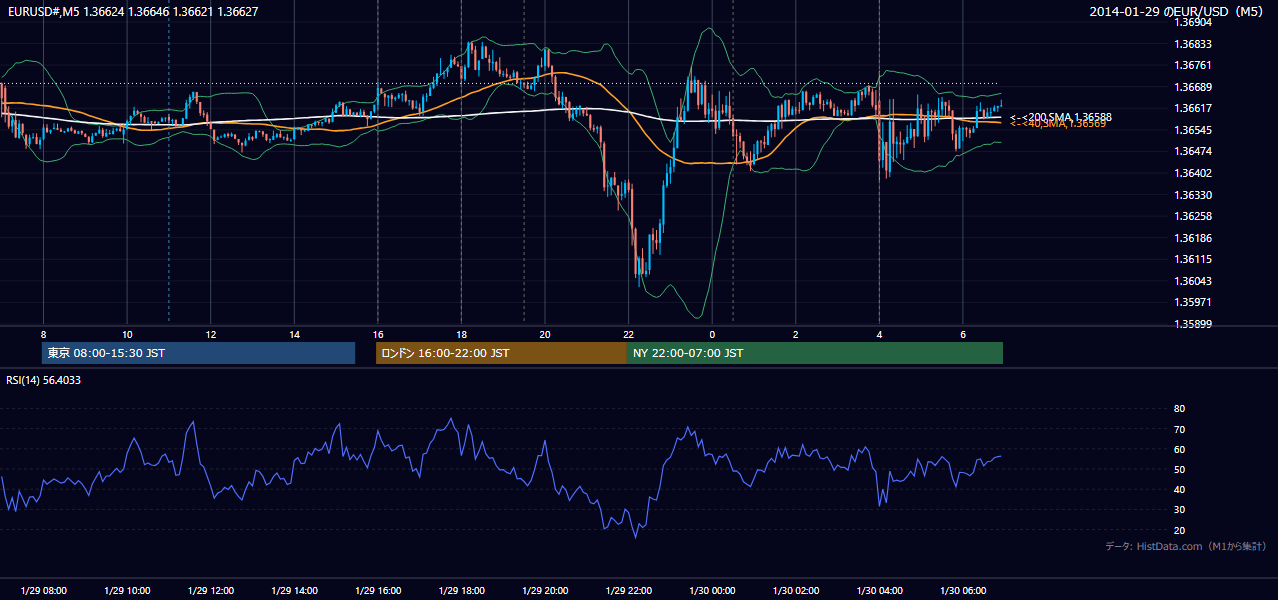Click price level 1.35971 on the axis
The image size is (1278, 600).
pyautogui.click(x=1192, y=302)
